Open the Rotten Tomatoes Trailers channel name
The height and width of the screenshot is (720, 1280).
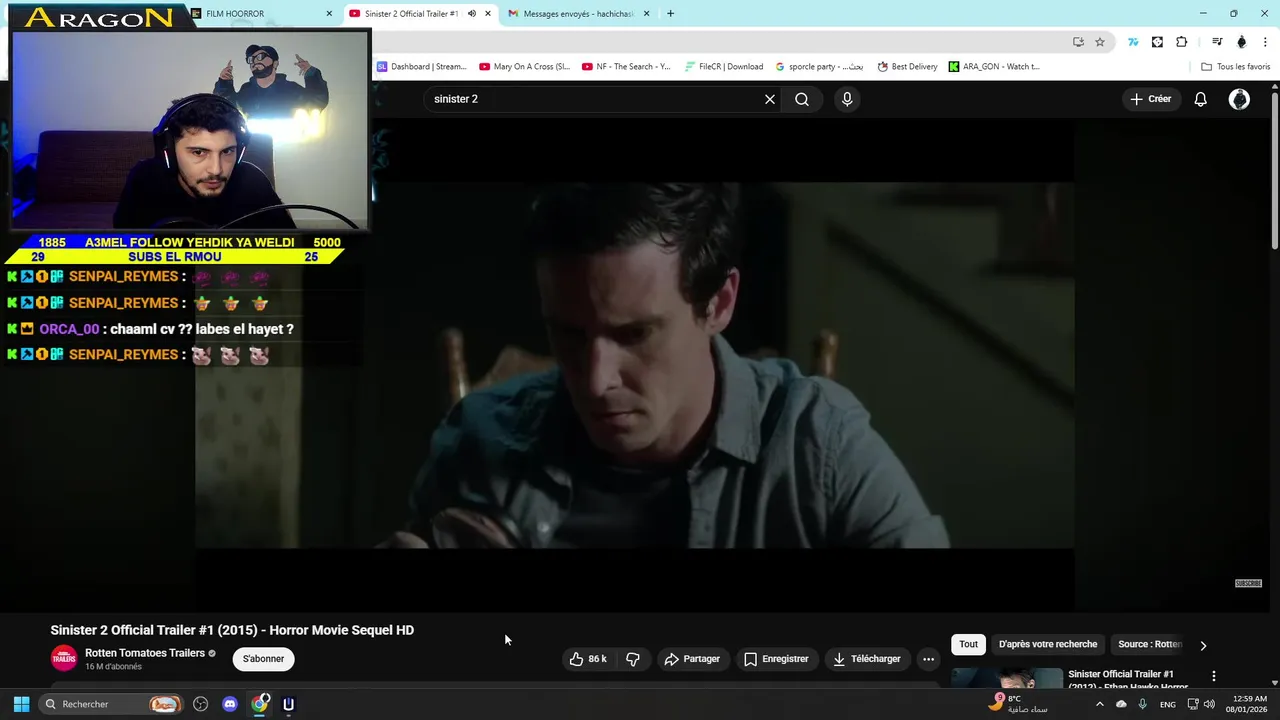[145, 653]
